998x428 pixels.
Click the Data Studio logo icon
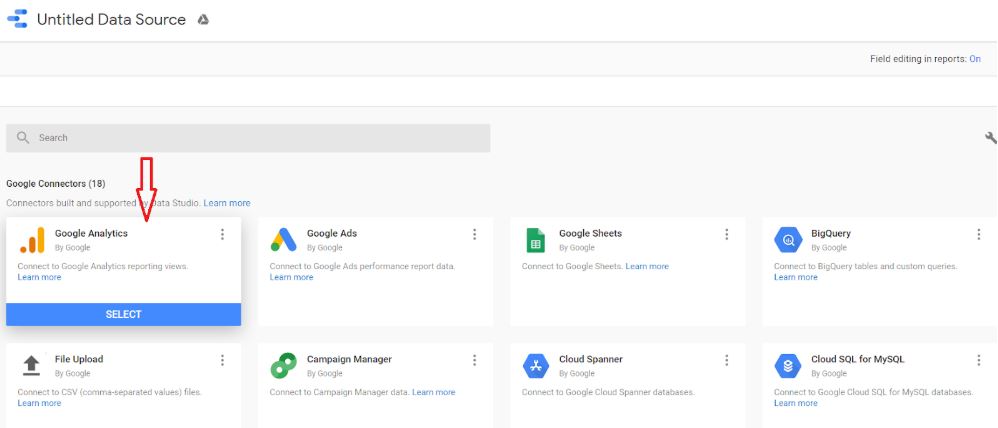[17, 19]
